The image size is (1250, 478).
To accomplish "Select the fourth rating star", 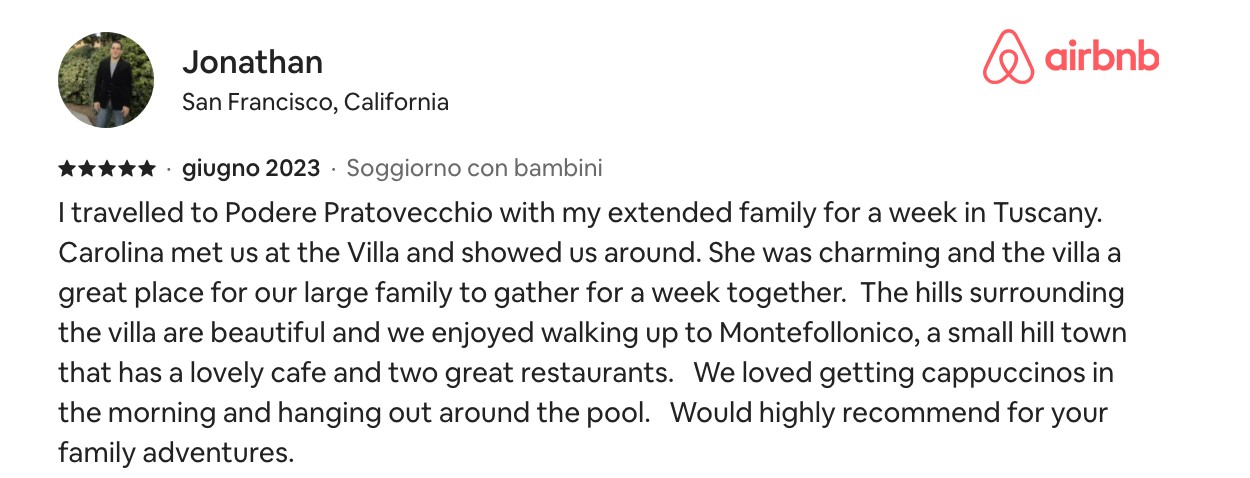I will 127,168.
